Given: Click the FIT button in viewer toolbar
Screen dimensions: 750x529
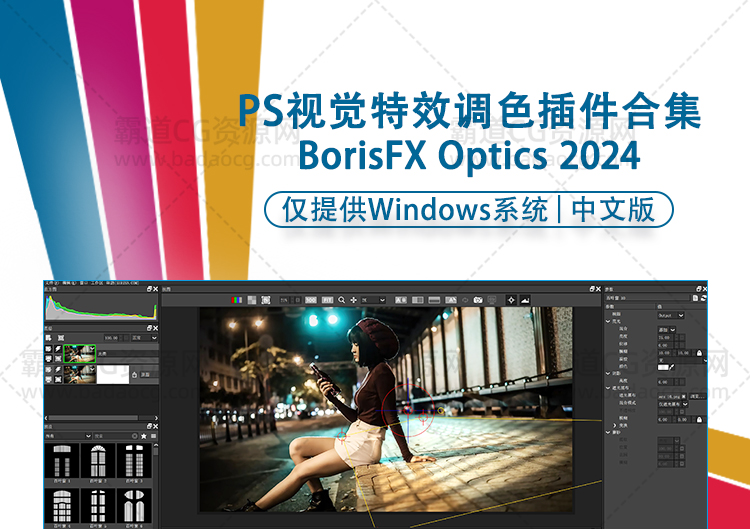Looking at the screenshot, I should tap(327, 300).
